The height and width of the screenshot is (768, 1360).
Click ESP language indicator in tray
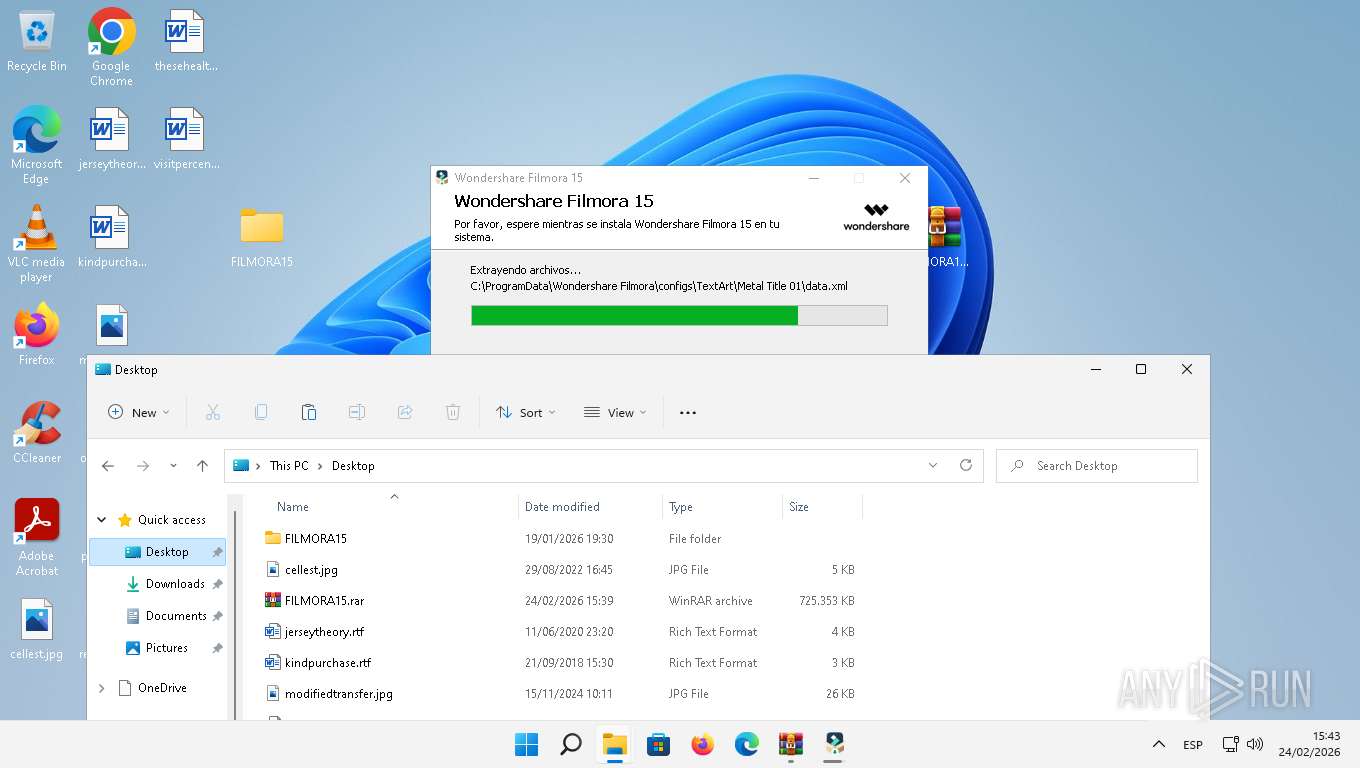click(x=1193, y=745)
